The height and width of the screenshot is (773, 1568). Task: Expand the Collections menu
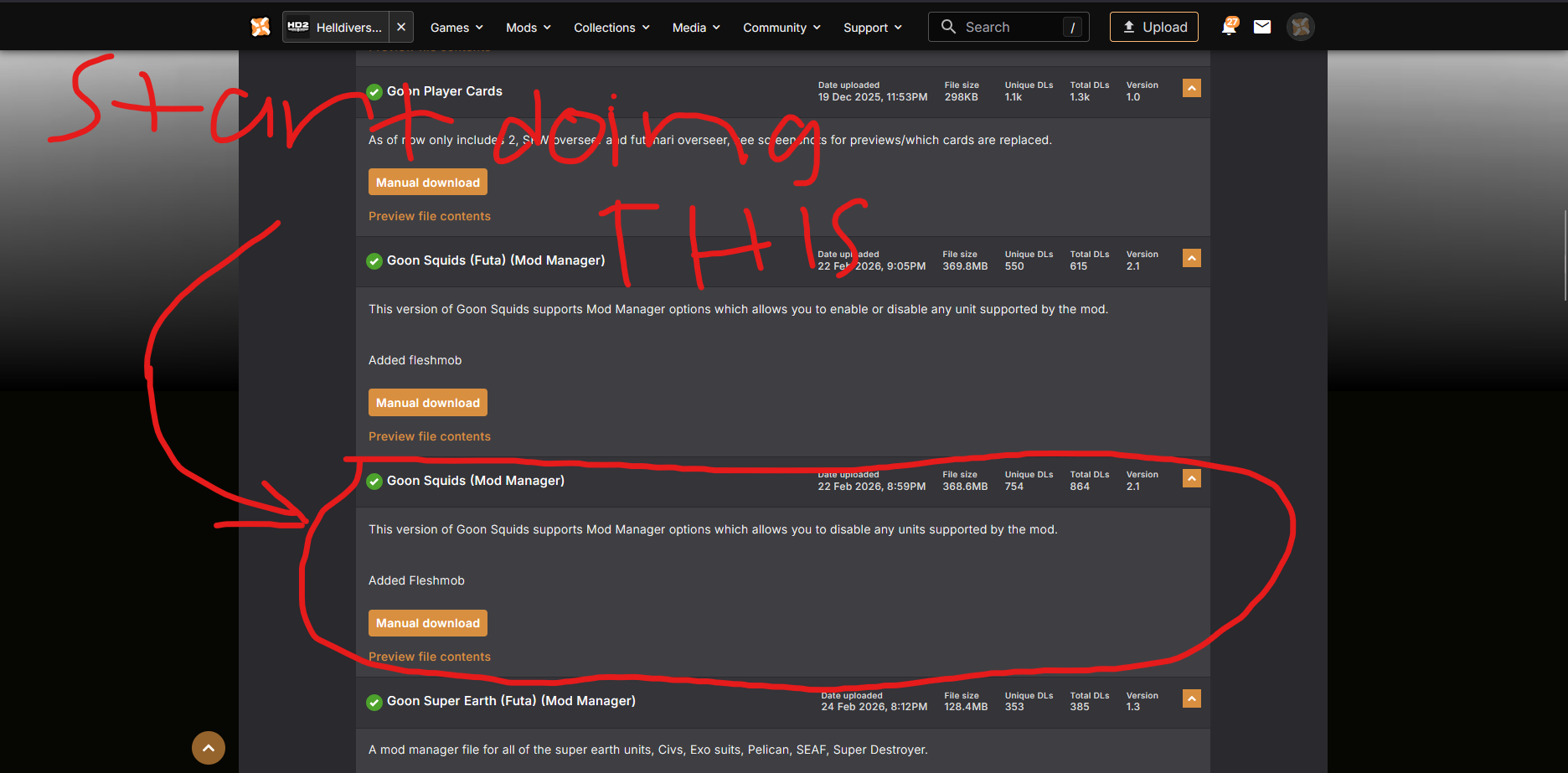click(x=611, y=28)
